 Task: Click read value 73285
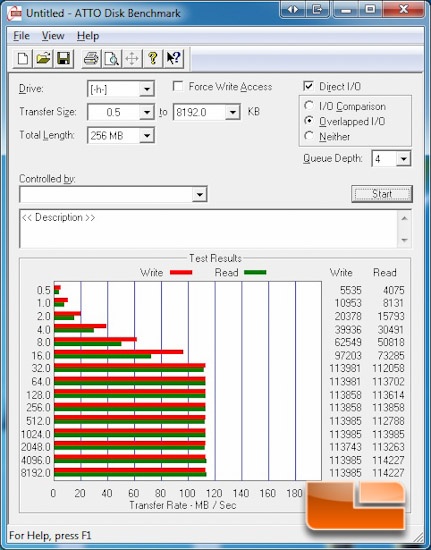coord(391,355)
